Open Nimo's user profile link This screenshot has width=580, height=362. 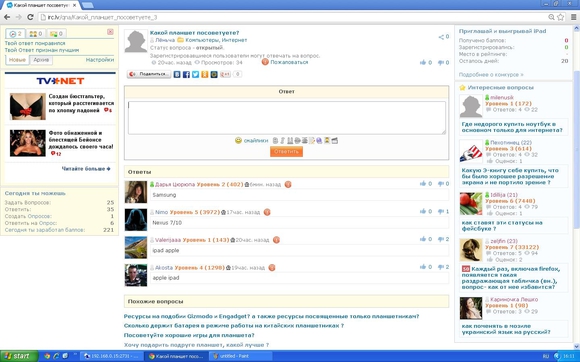162,212
